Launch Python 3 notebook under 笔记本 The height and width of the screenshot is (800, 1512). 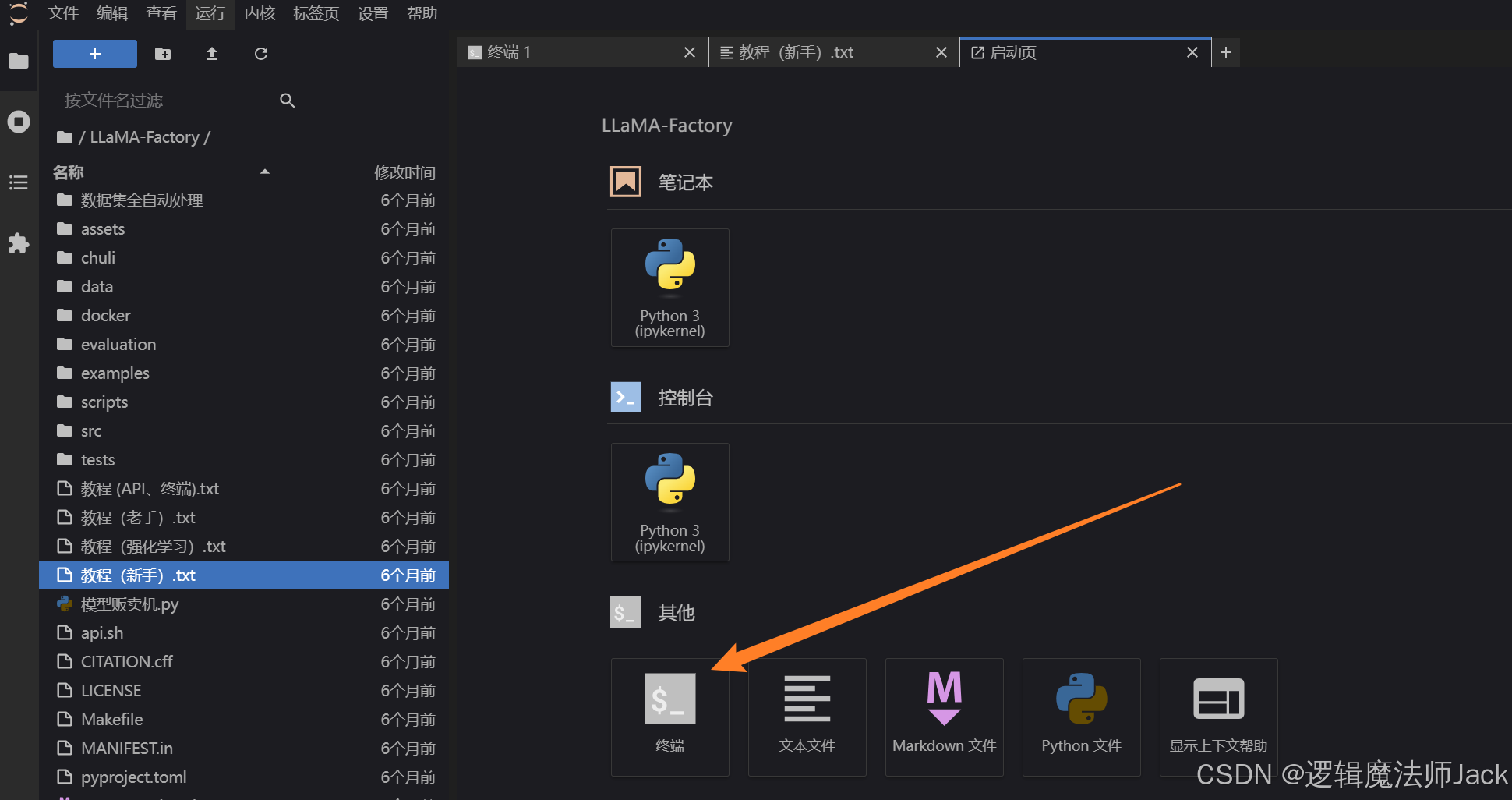click(x=670, y=288)
